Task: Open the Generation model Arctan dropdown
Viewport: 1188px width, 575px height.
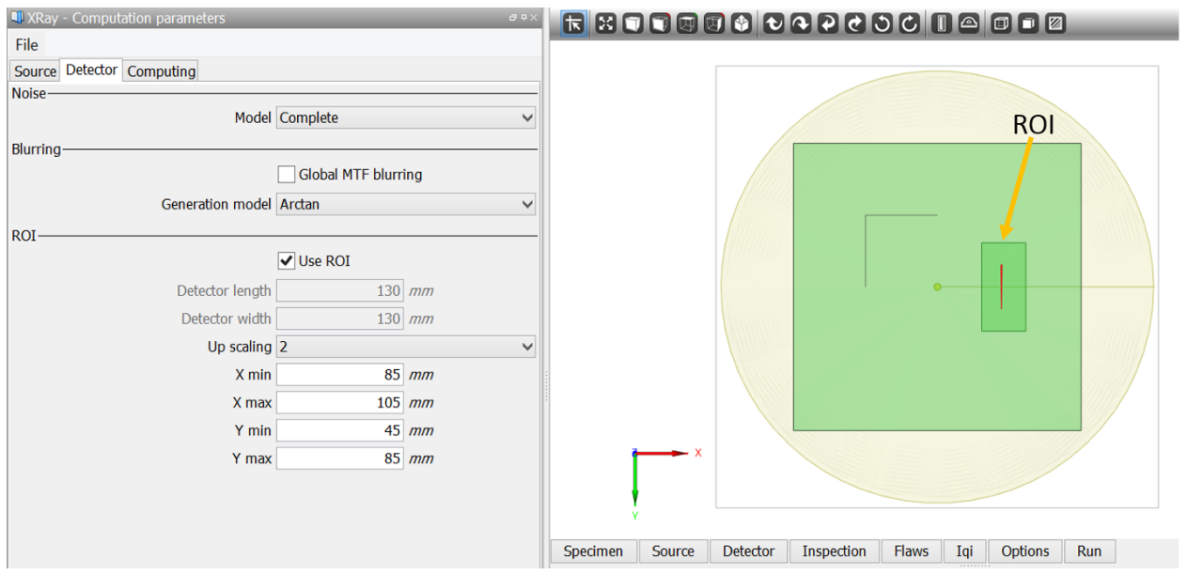Action: pos(406,204)
